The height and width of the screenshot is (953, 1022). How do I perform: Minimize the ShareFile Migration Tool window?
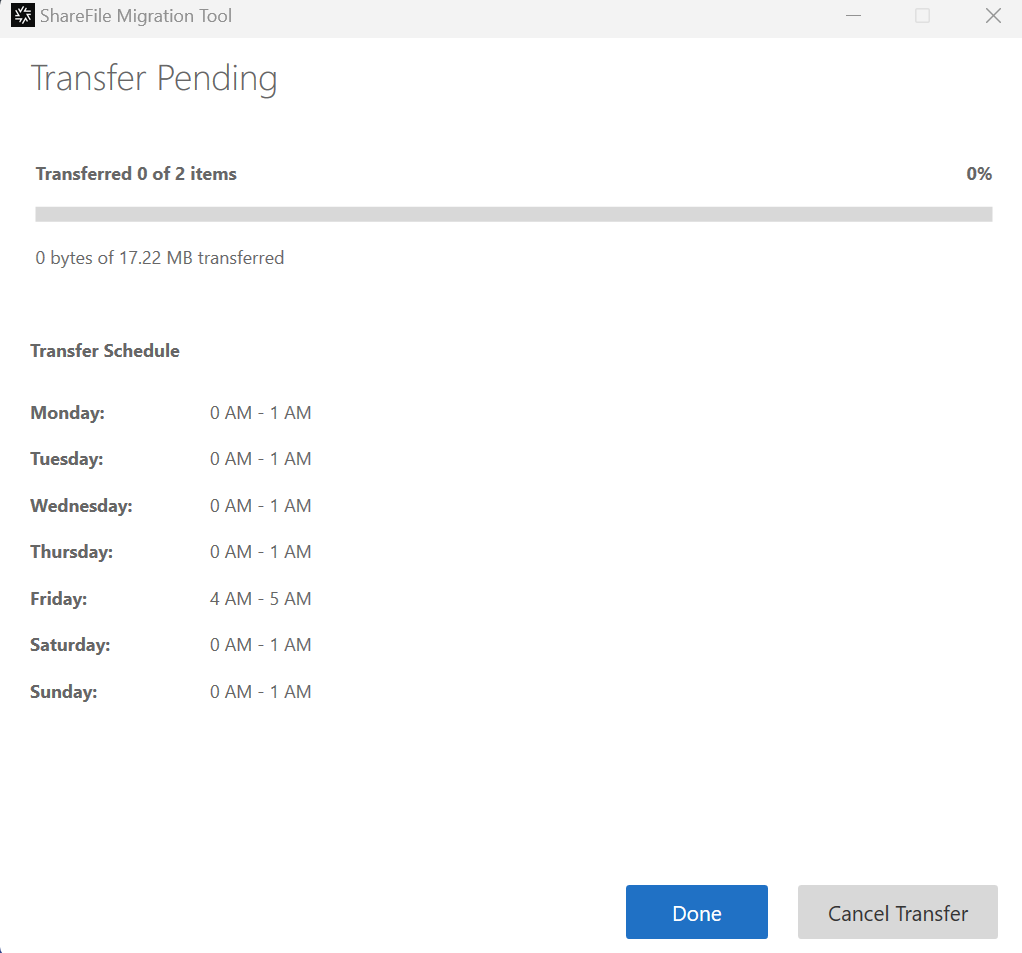(x=853, y=15)
